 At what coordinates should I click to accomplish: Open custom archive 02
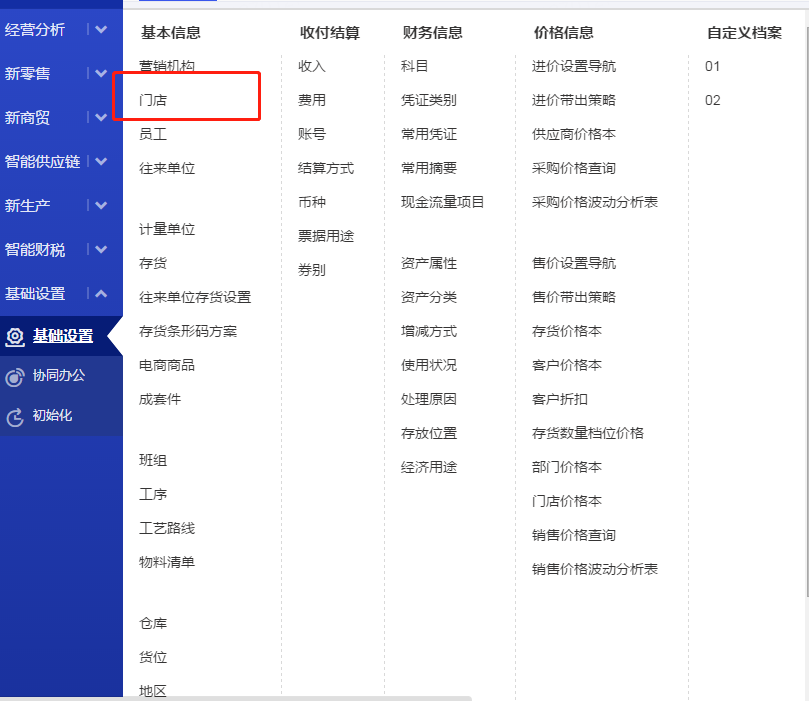coord(713,100)
